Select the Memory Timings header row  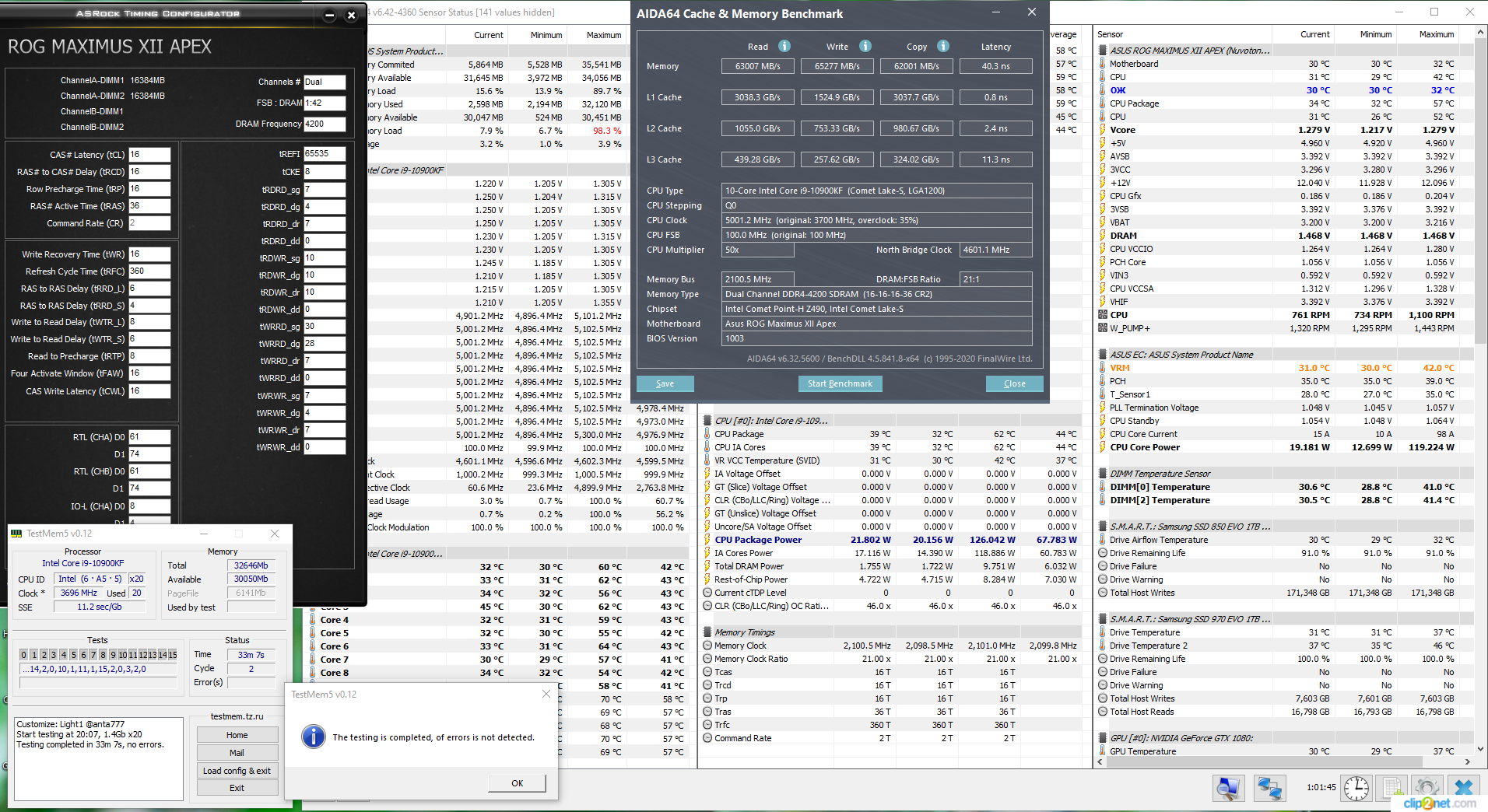coord(892,632)
